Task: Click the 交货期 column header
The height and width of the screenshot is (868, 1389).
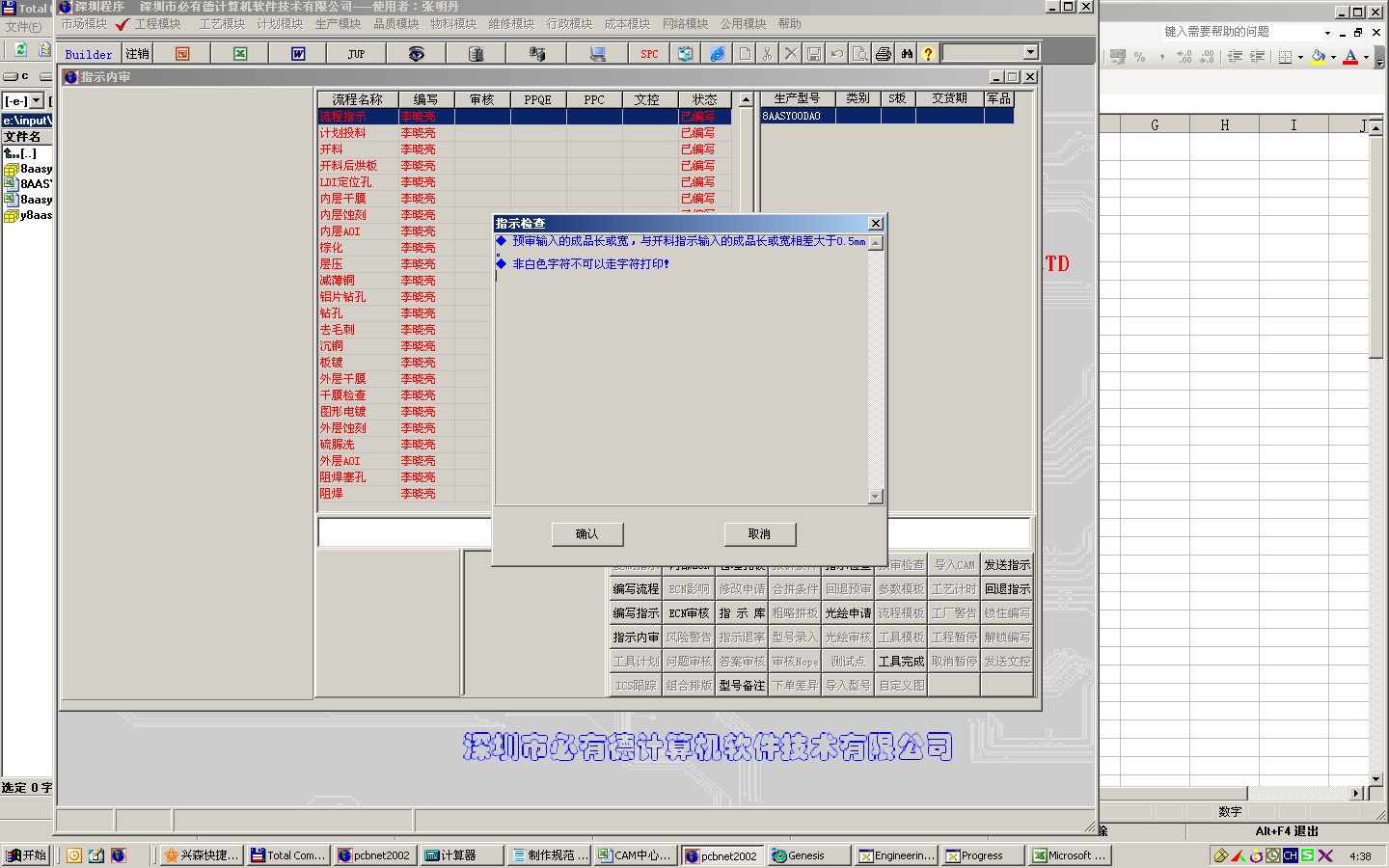Action: point(949,99)
